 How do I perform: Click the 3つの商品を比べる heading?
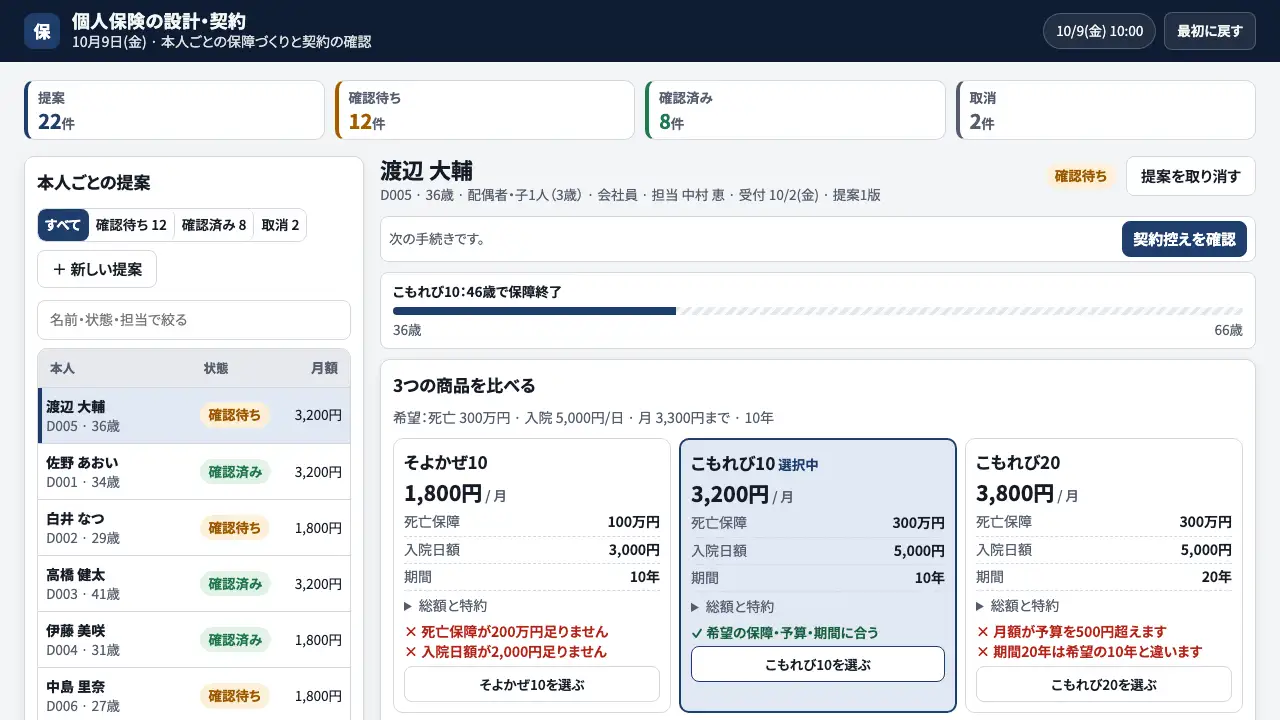(x=464, y=385)
